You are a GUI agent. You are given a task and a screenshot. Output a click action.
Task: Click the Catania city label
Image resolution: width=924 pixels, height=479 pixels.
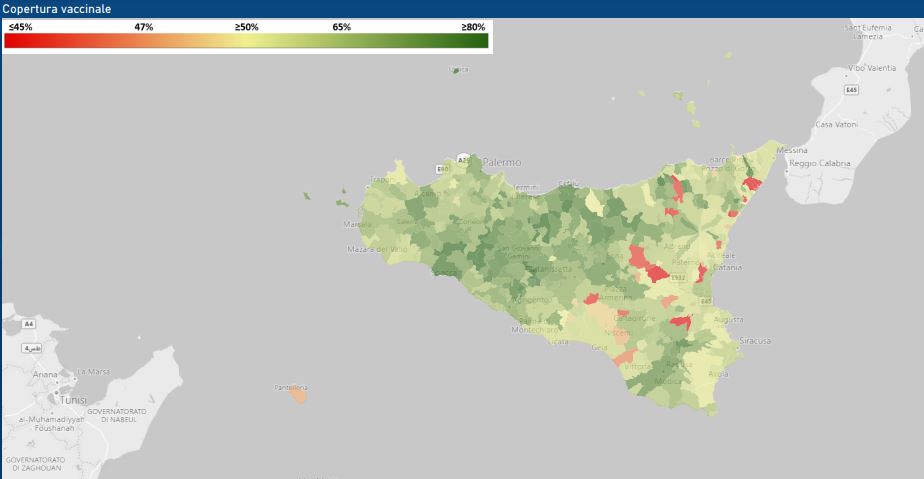point(727,267)
